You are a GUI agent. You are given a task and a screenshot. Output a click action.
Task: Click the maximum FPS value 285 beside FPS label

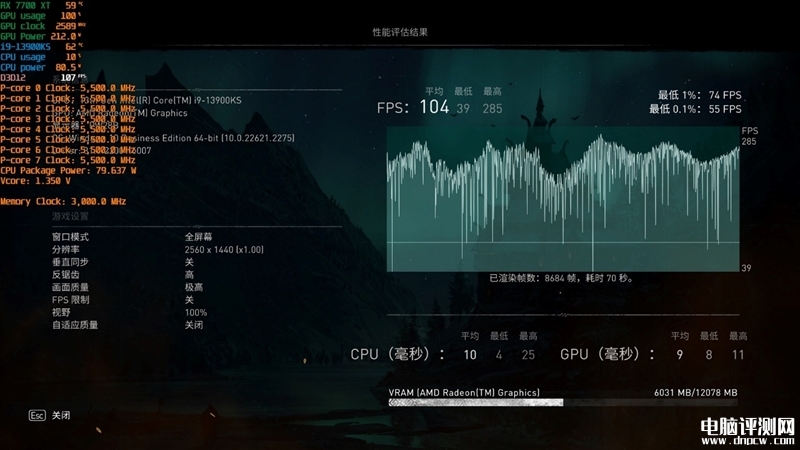(492, 109)
